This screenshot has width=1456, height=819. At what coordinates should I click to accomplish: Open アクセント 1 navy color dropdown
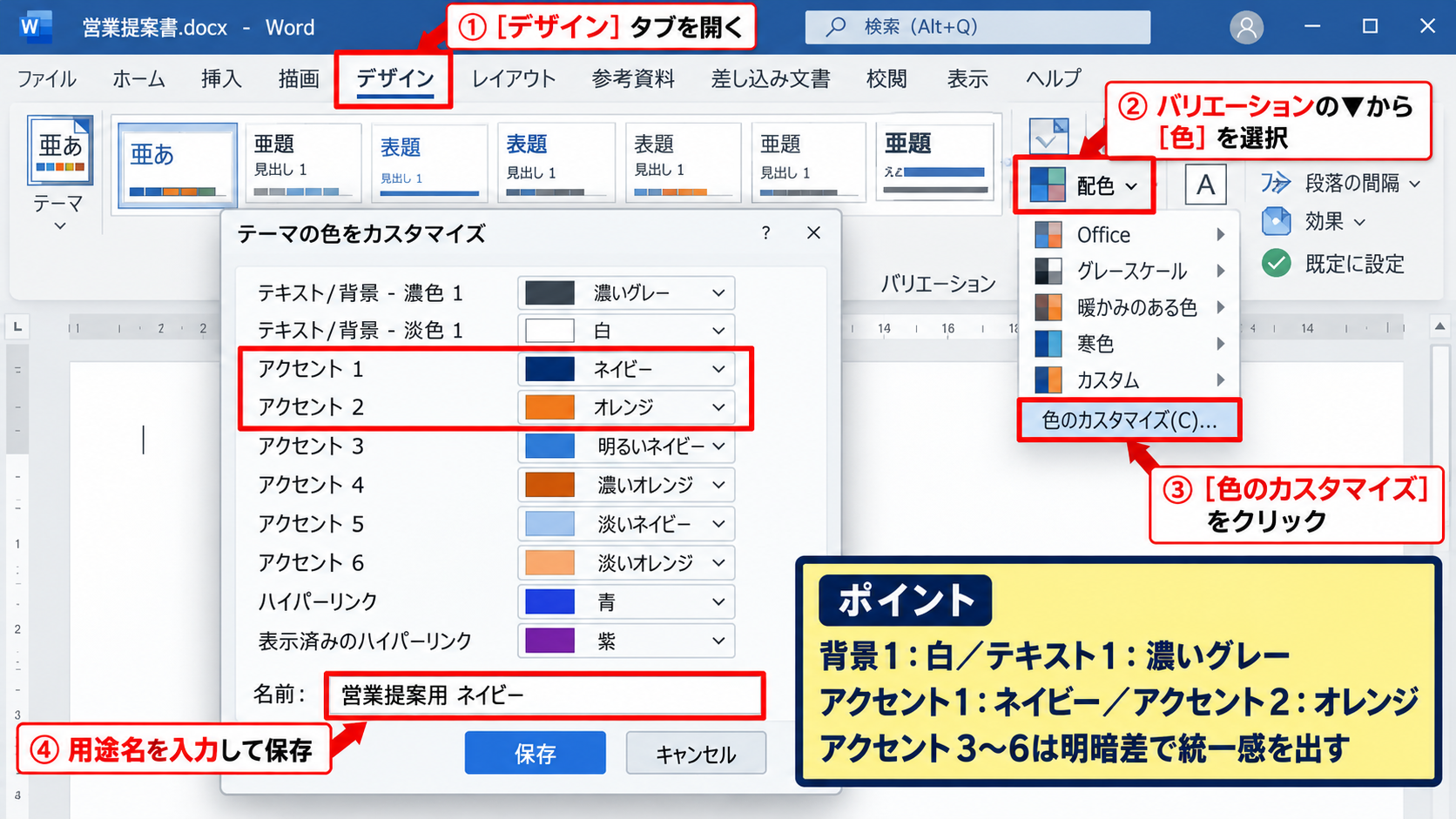(626, 369)
